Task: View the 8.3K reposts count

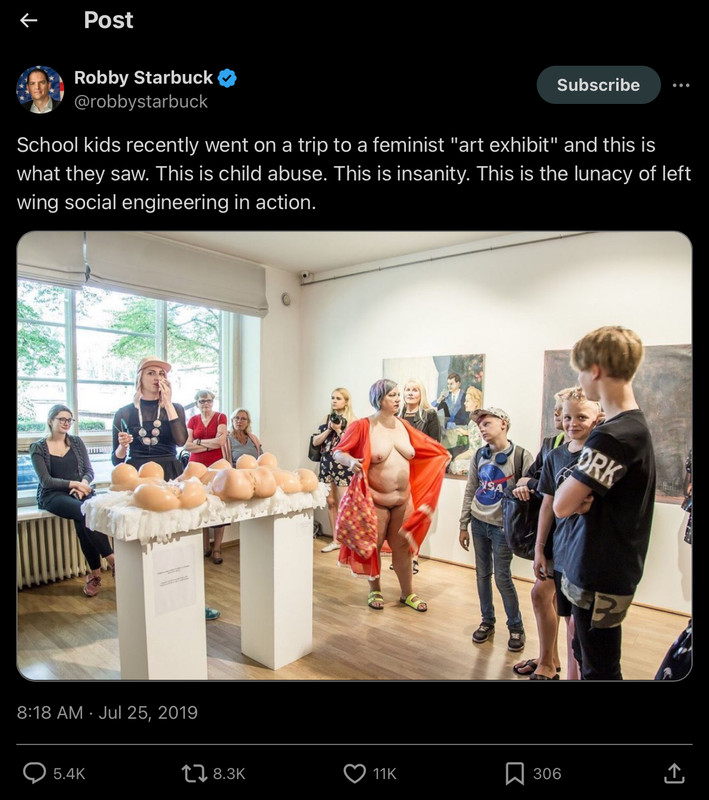Action: pos(229,773)
